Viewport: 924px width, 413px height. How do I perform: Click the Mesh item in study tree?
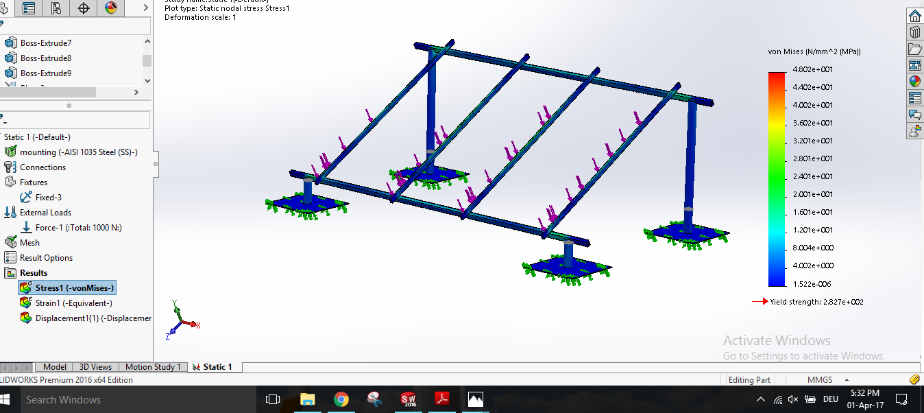[x=30, y=242]
